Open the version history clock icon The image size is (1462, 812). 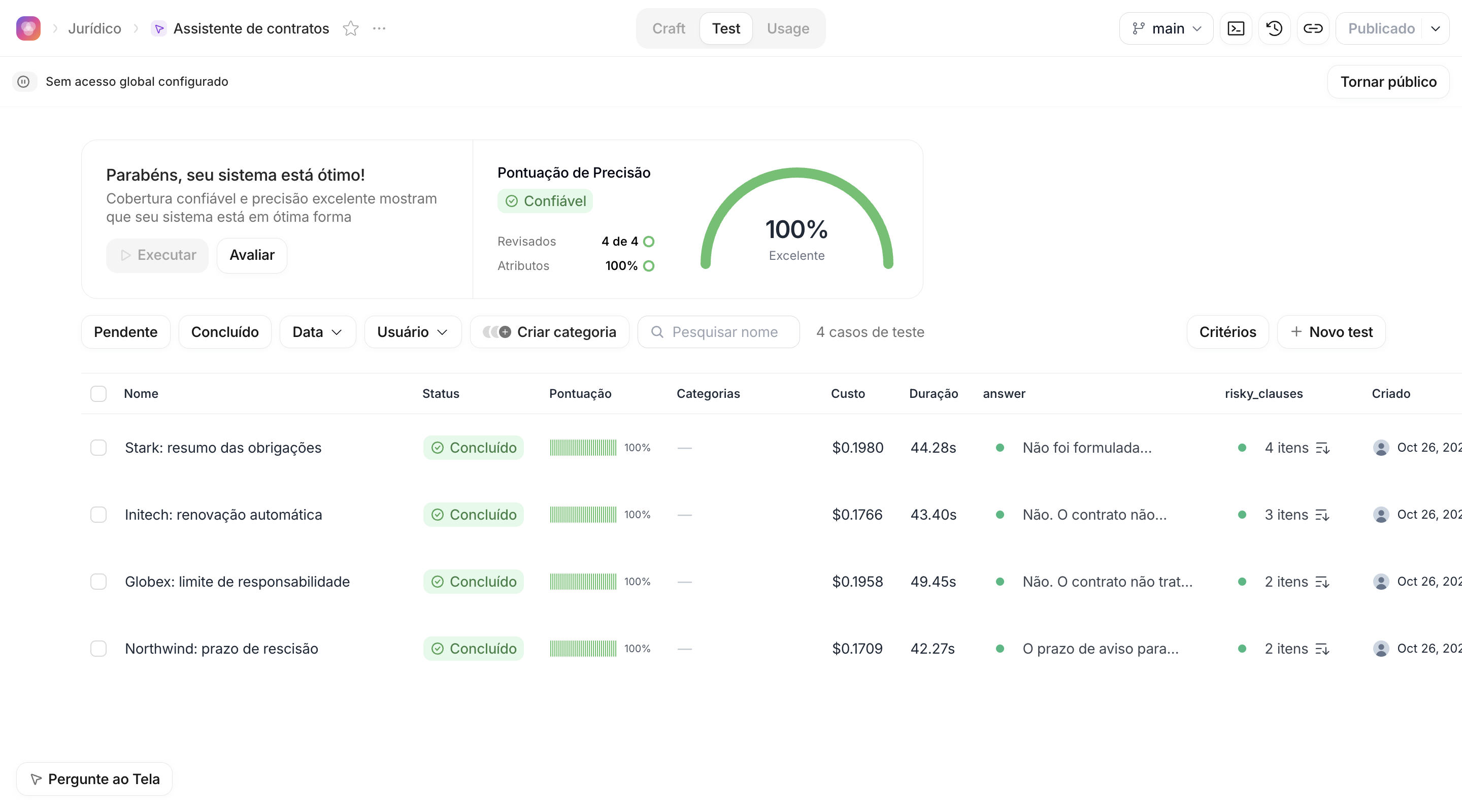click(1274, 28)
